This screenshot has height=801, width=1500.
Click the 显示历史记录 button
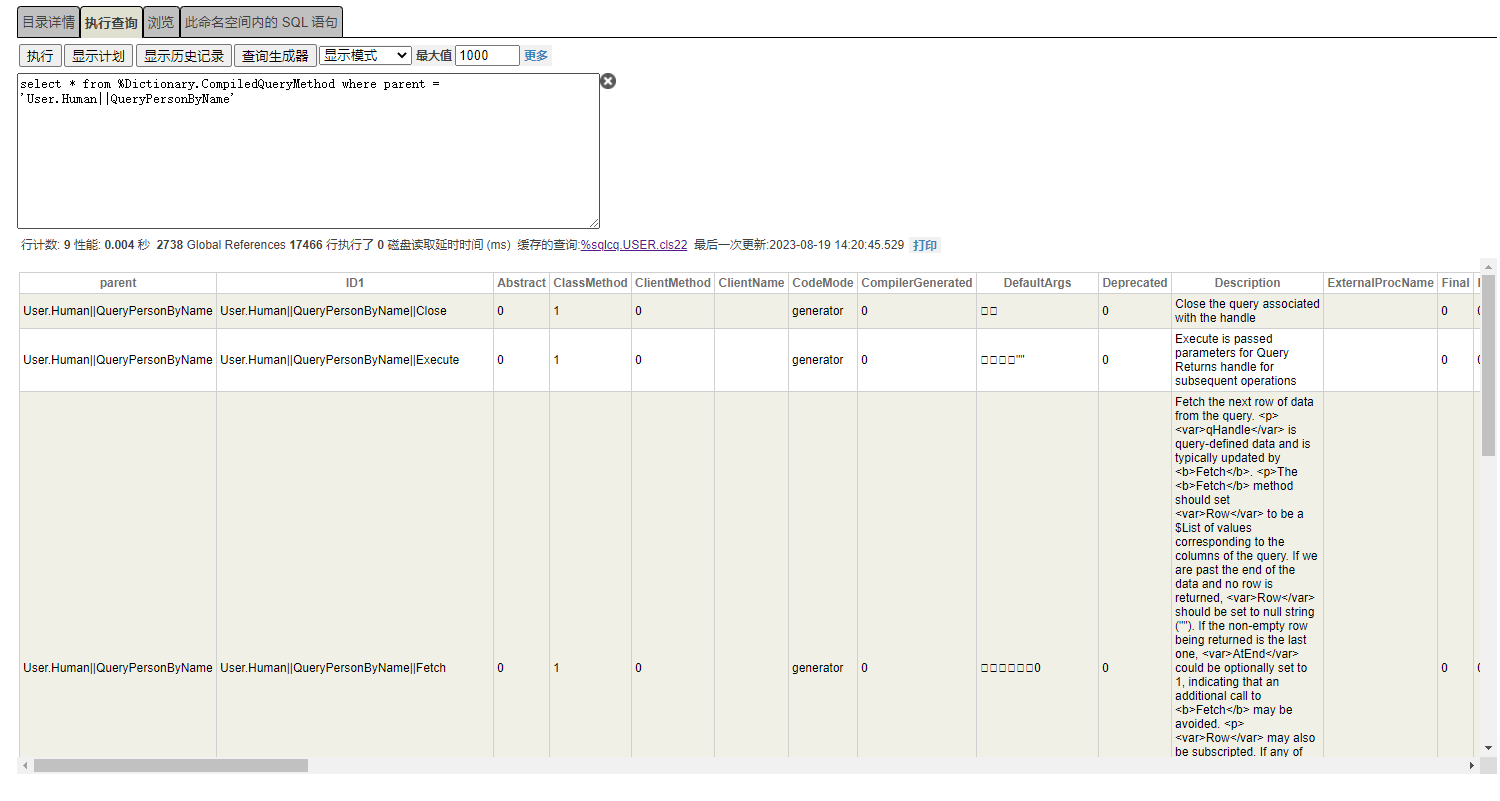tap(184, 56)
